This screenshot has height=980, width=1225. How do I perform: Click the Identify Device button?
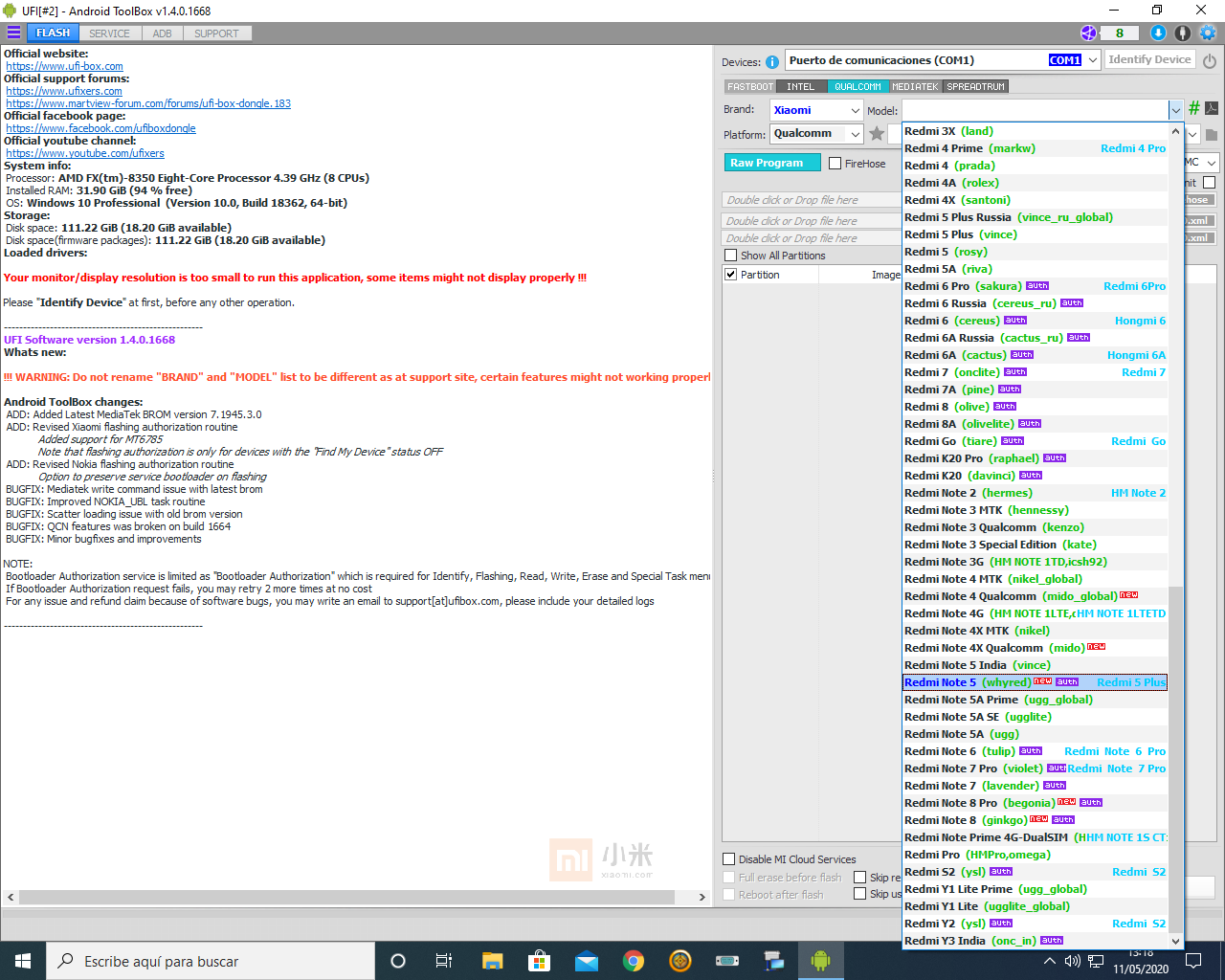[x=1149, y=59]
